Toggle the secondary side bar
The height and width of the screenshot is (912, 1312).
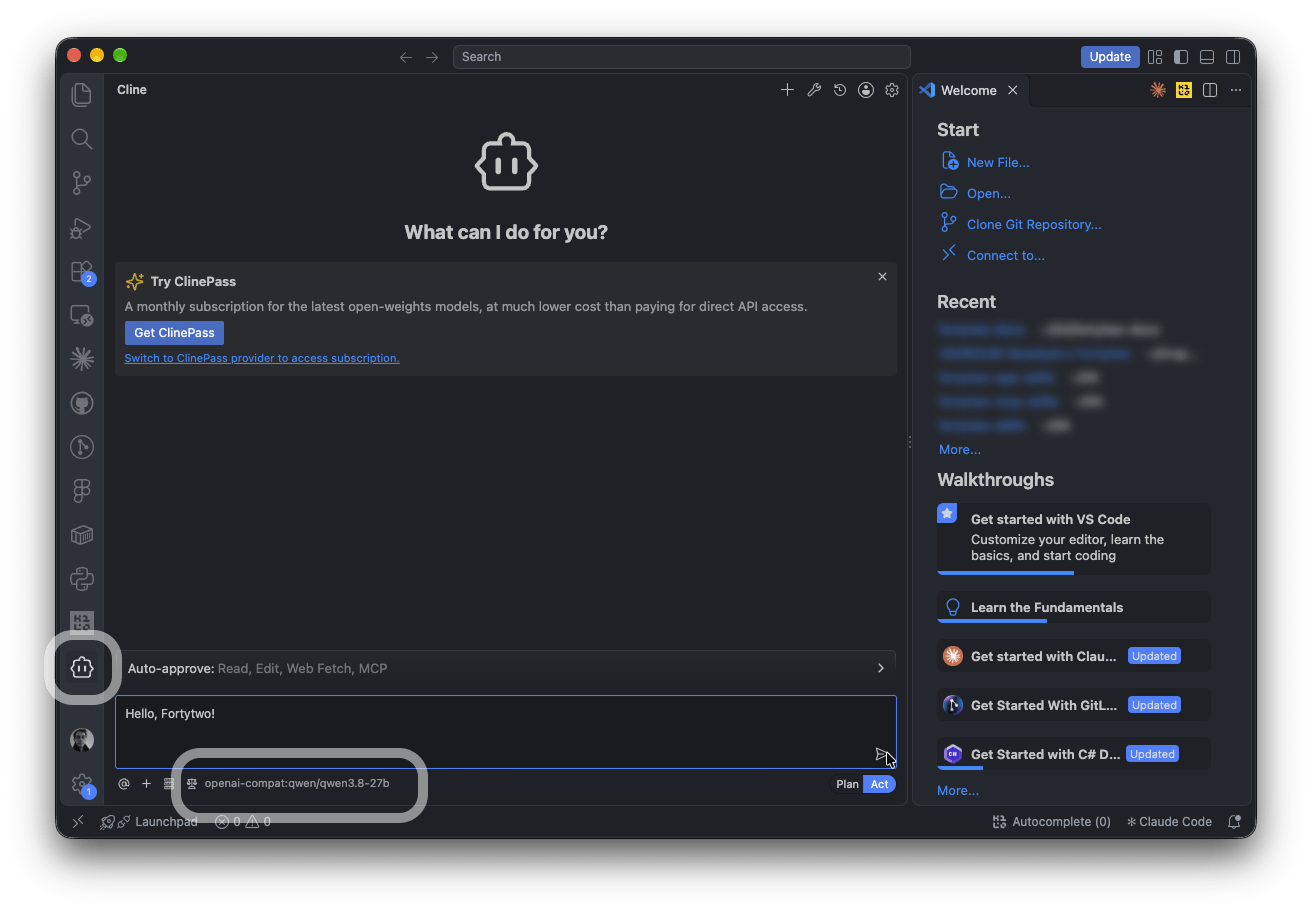coord(1234,57)
